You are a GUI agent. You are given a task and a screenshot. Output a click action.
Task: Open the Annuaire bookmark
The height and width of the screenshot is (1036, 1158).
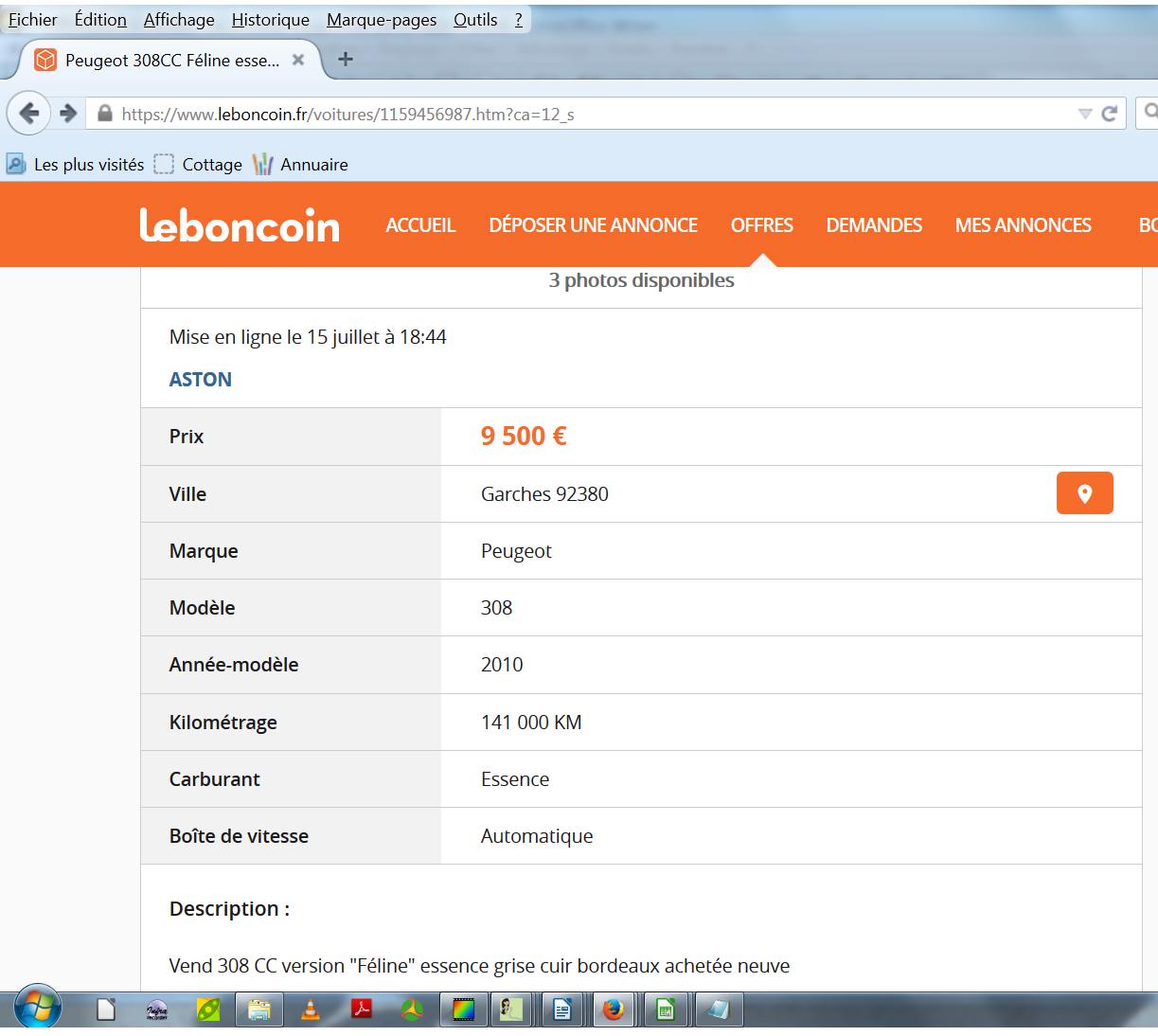pyautogui.click(x=300, y=165)
